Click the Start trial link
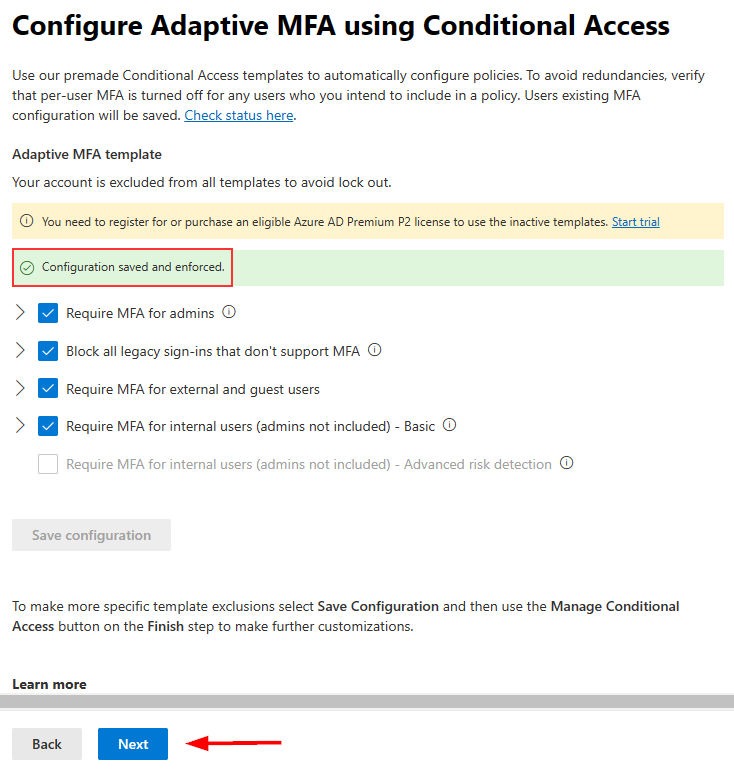Viewport: 734px width, 770px height. pos(635,222)
